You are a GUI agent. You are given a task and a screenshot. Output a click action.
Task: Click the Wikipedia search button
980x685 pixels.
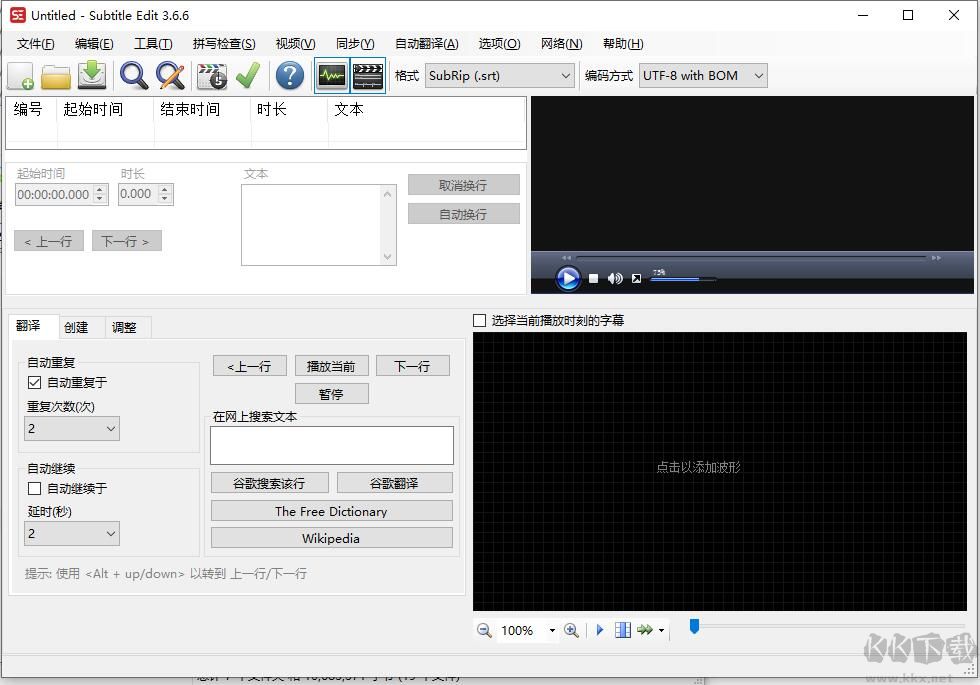click(331, 538)
